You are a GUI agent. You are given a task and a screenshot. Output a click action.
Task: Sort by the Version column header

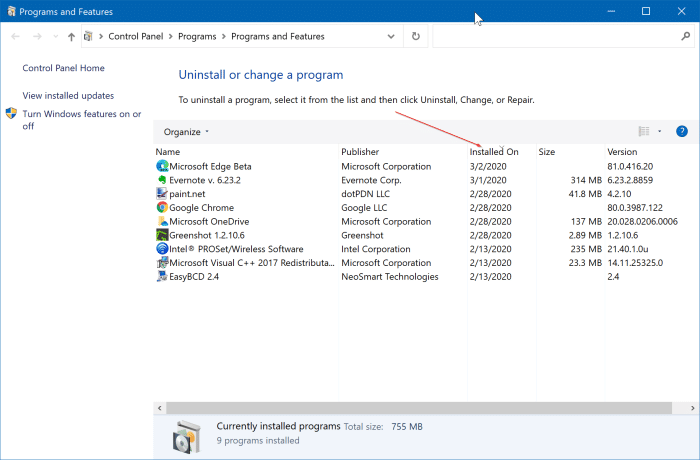tap(622, 152)
